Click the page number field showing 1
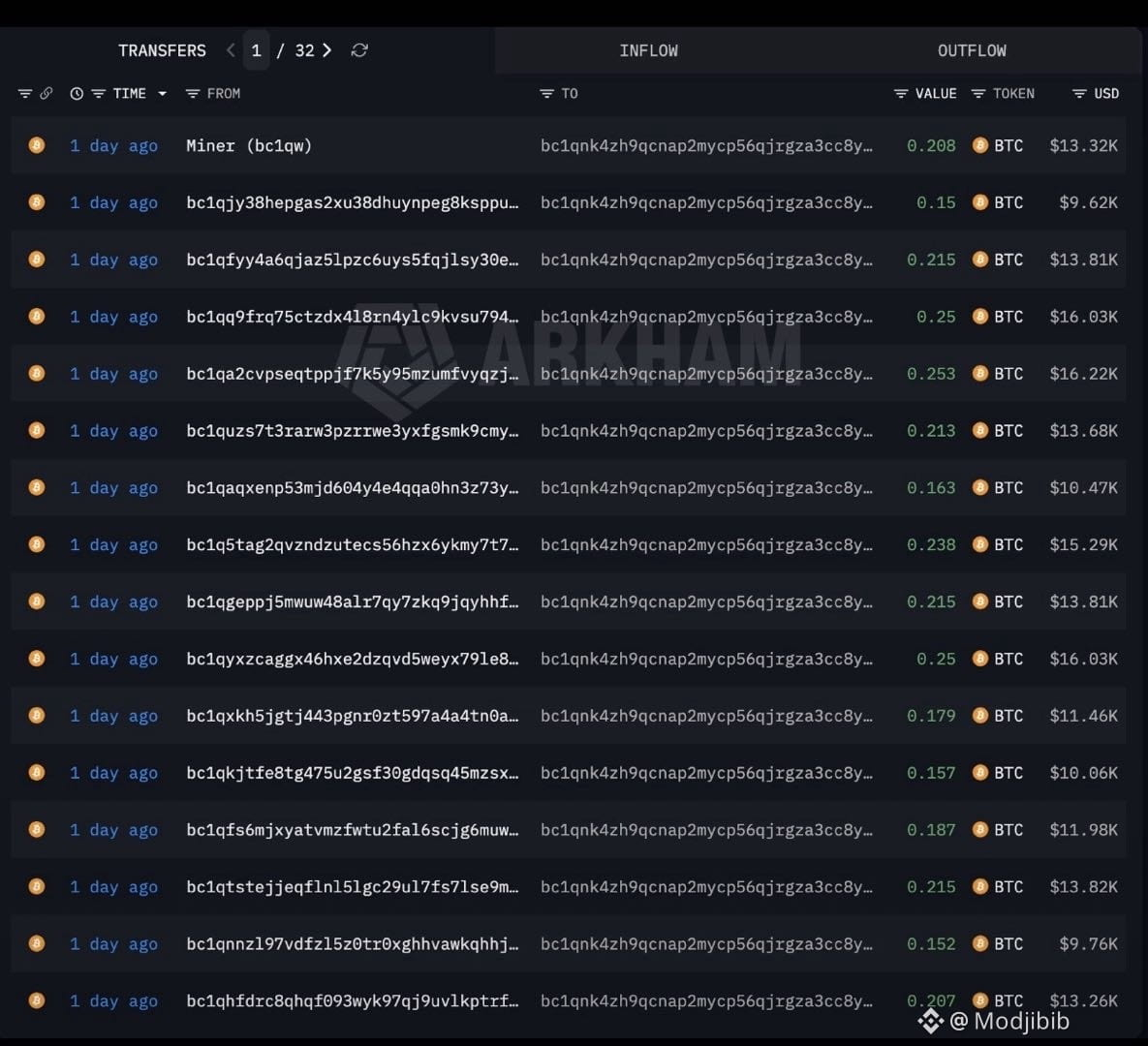The image size is (1148, 1046). (257, 50)
